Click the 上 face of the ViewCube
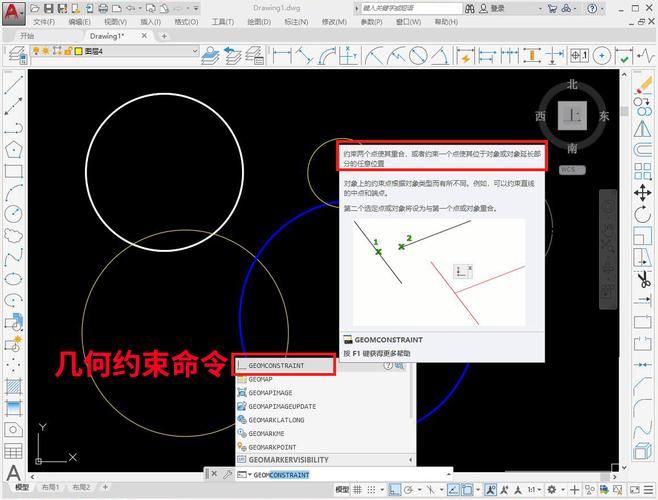This screenshot has width=658, height=500. tap(572, 115)
